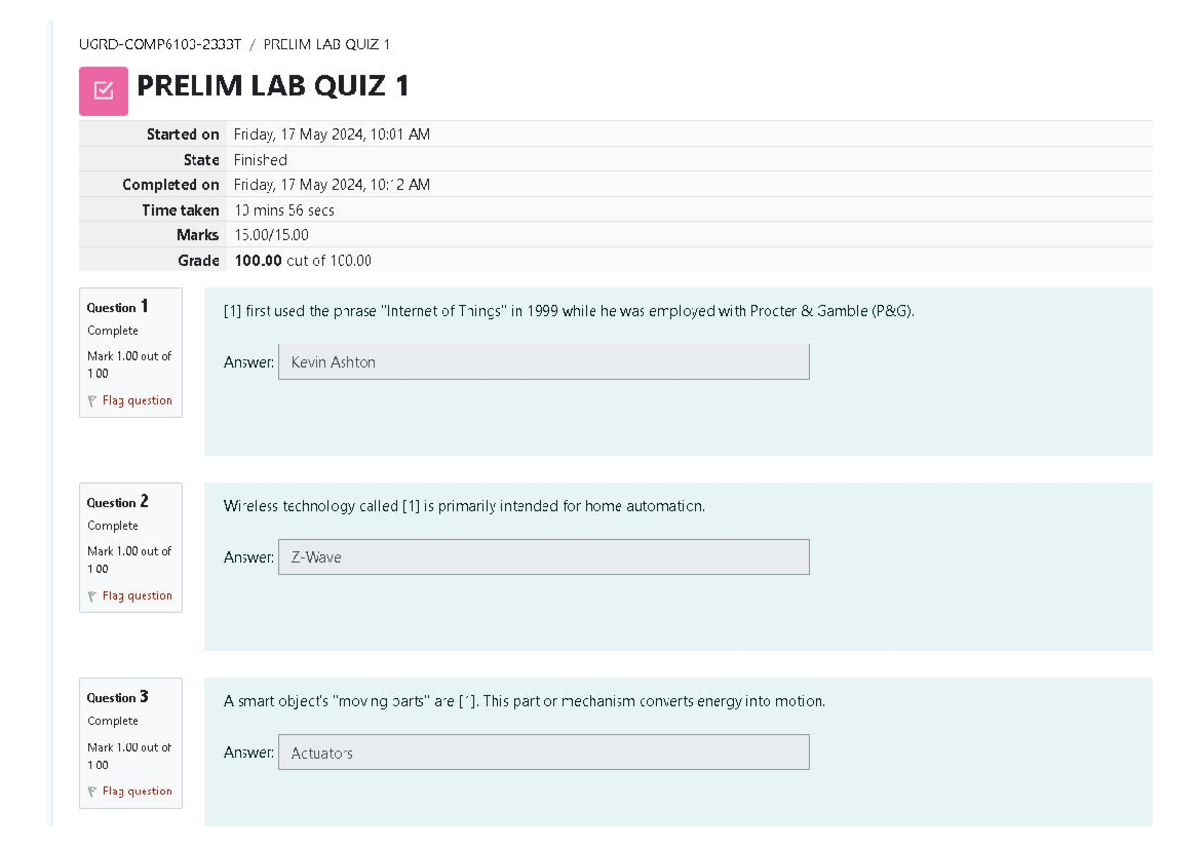Click the Started on timestamp
The image size is (1200, 848).
pos(331,133)
